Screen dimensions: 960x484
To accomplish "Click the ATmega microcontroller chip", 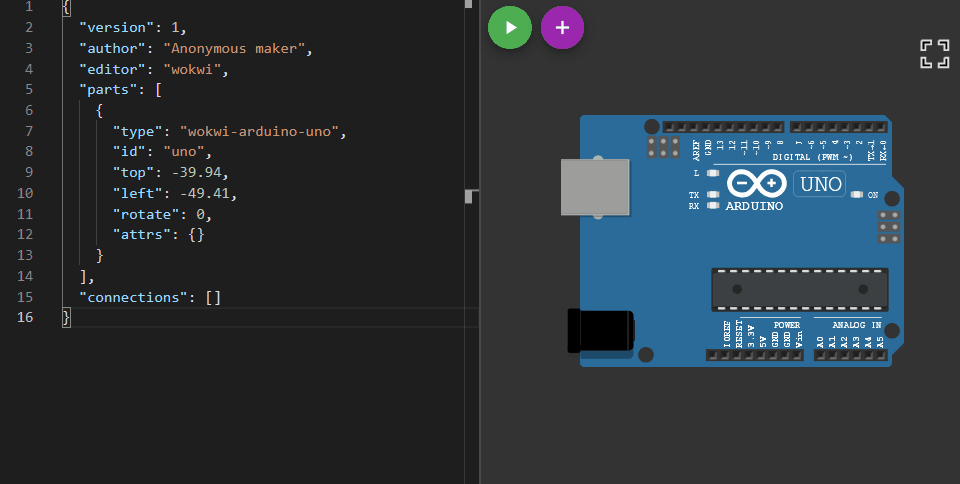I will click(799, 289).
